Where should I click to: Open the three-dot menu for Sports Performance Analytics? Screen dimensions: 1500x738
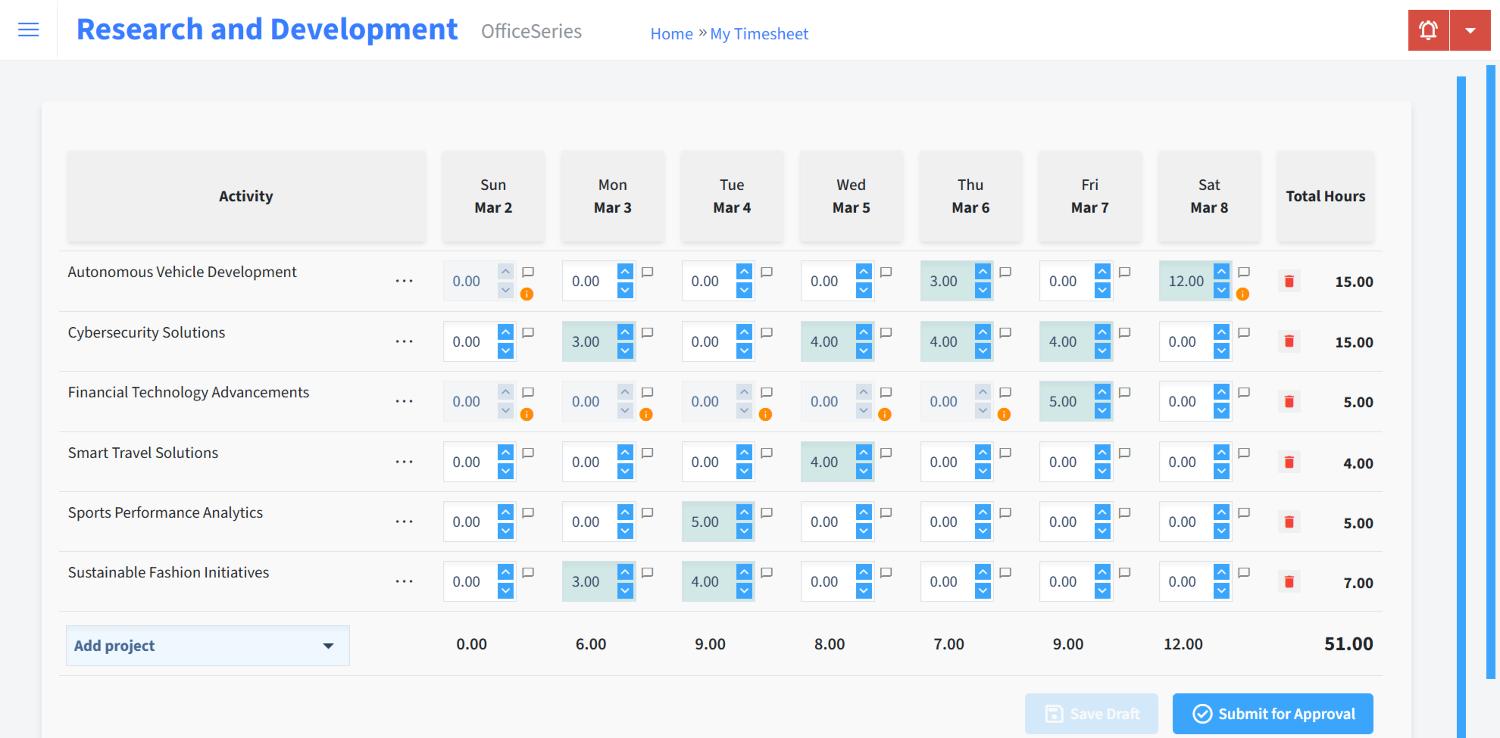(404, 522)
